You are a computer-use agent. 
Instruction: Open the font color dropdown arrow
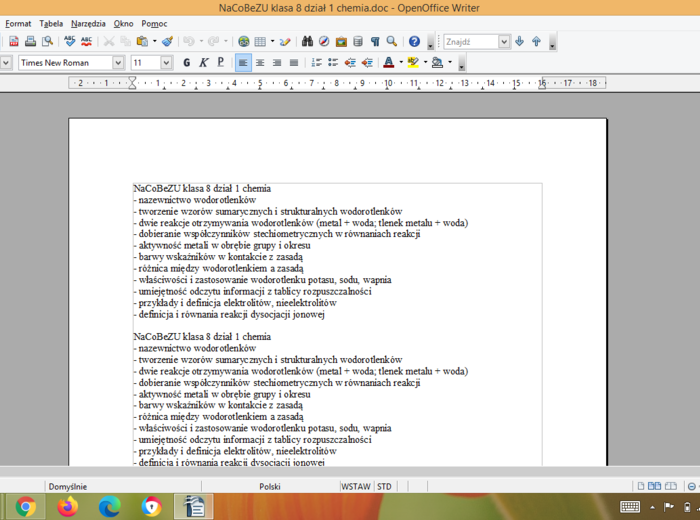coord(401,63)
